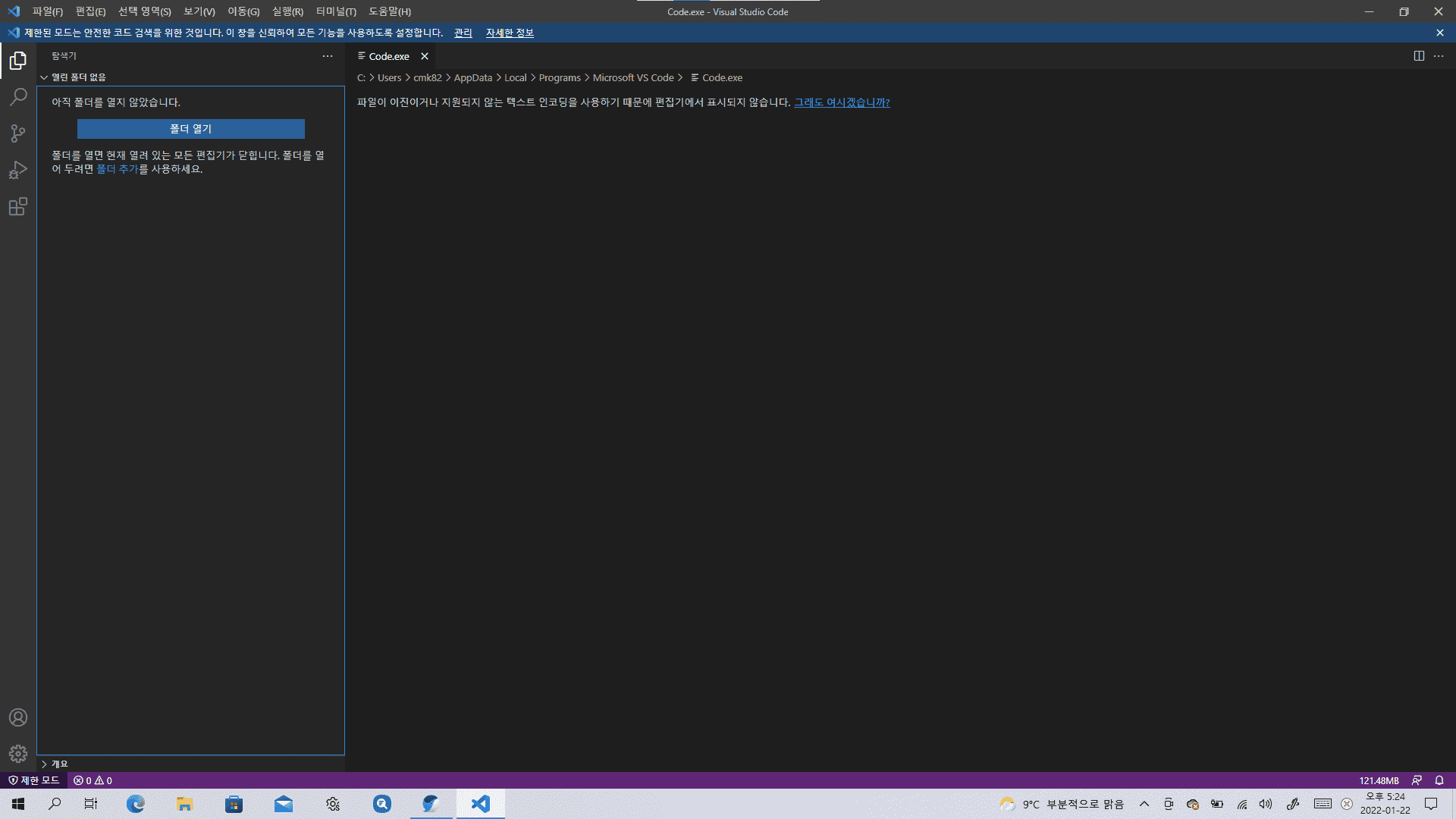
Task: Open the Run and Debug view
Action: pyautogui.click(x=18, y=170)
